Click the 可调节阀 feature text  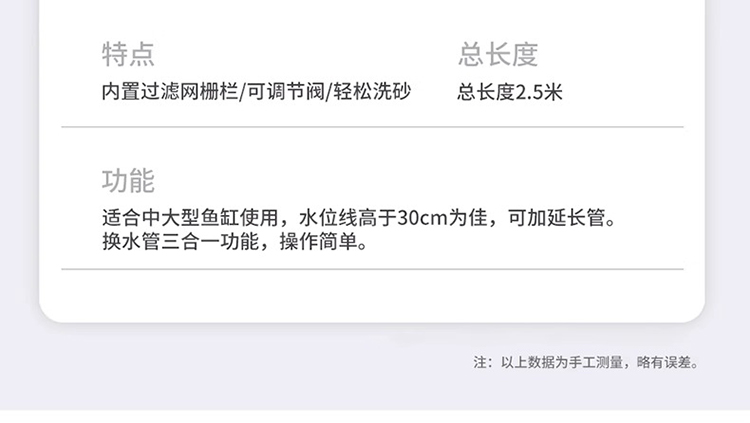point(286,91)
